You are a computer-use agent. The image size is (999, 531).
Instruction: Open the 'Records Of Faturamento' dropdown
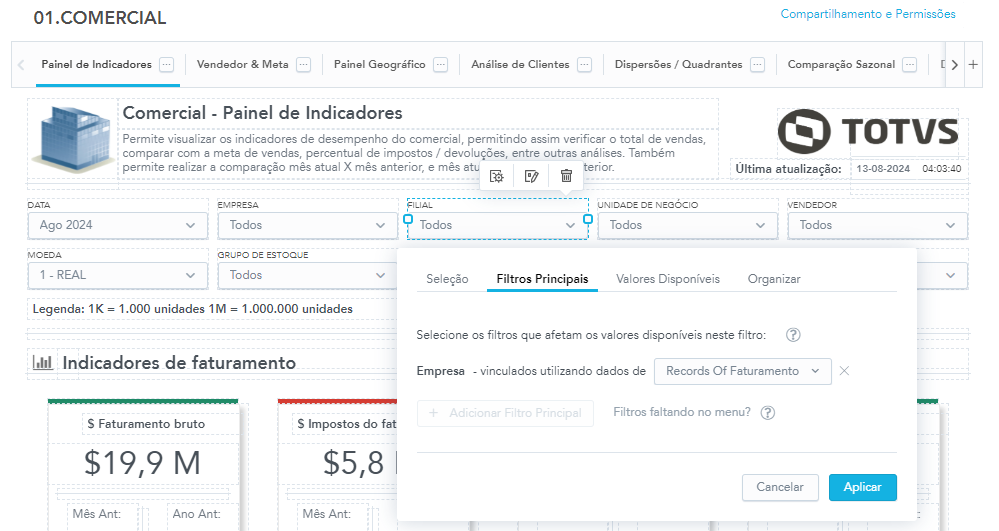(742, 371)
